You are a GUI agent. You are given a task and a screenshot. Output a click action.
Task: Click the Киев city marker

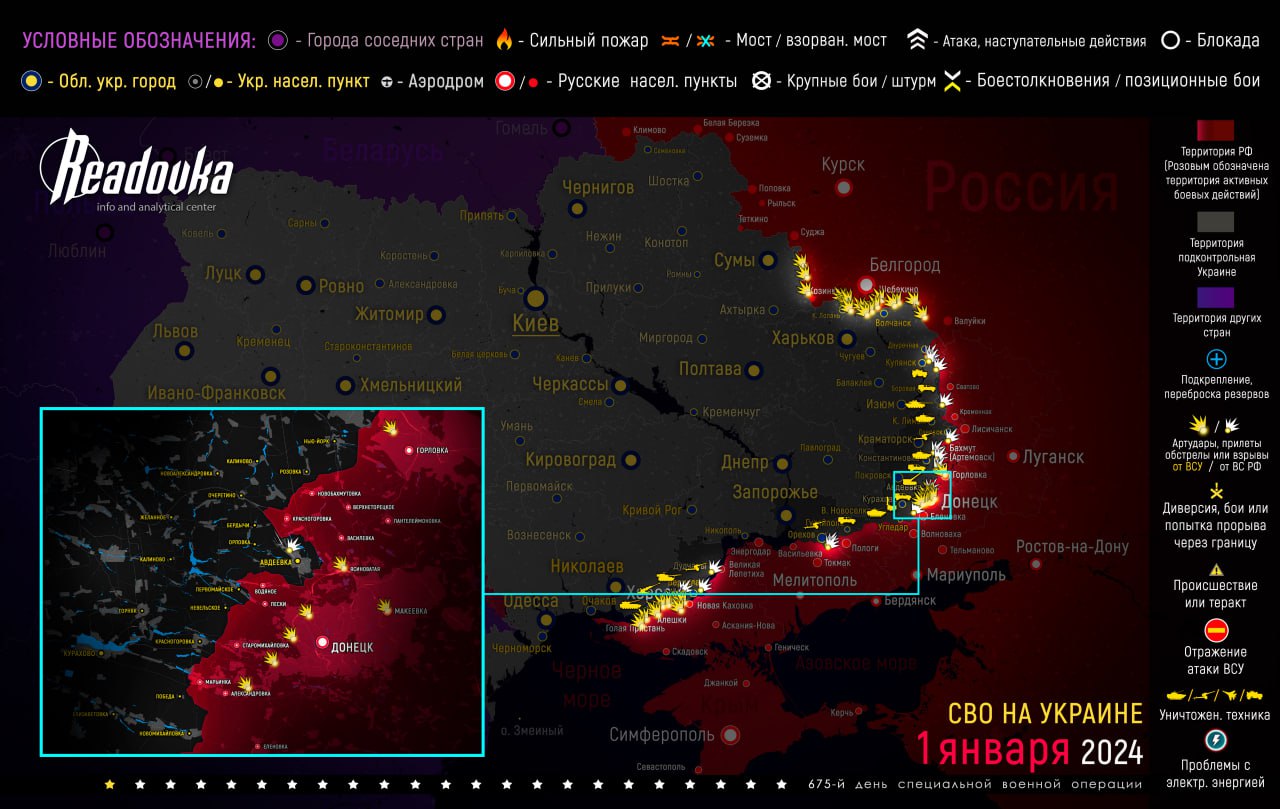pos(536,298)
